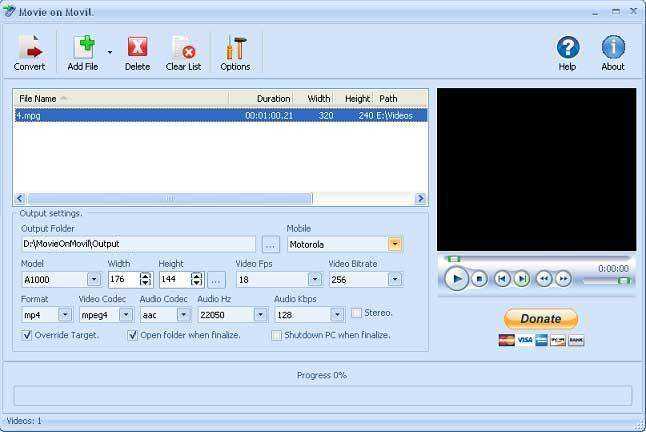Expand the Video Fps dropdown

[x=315, y=279]
